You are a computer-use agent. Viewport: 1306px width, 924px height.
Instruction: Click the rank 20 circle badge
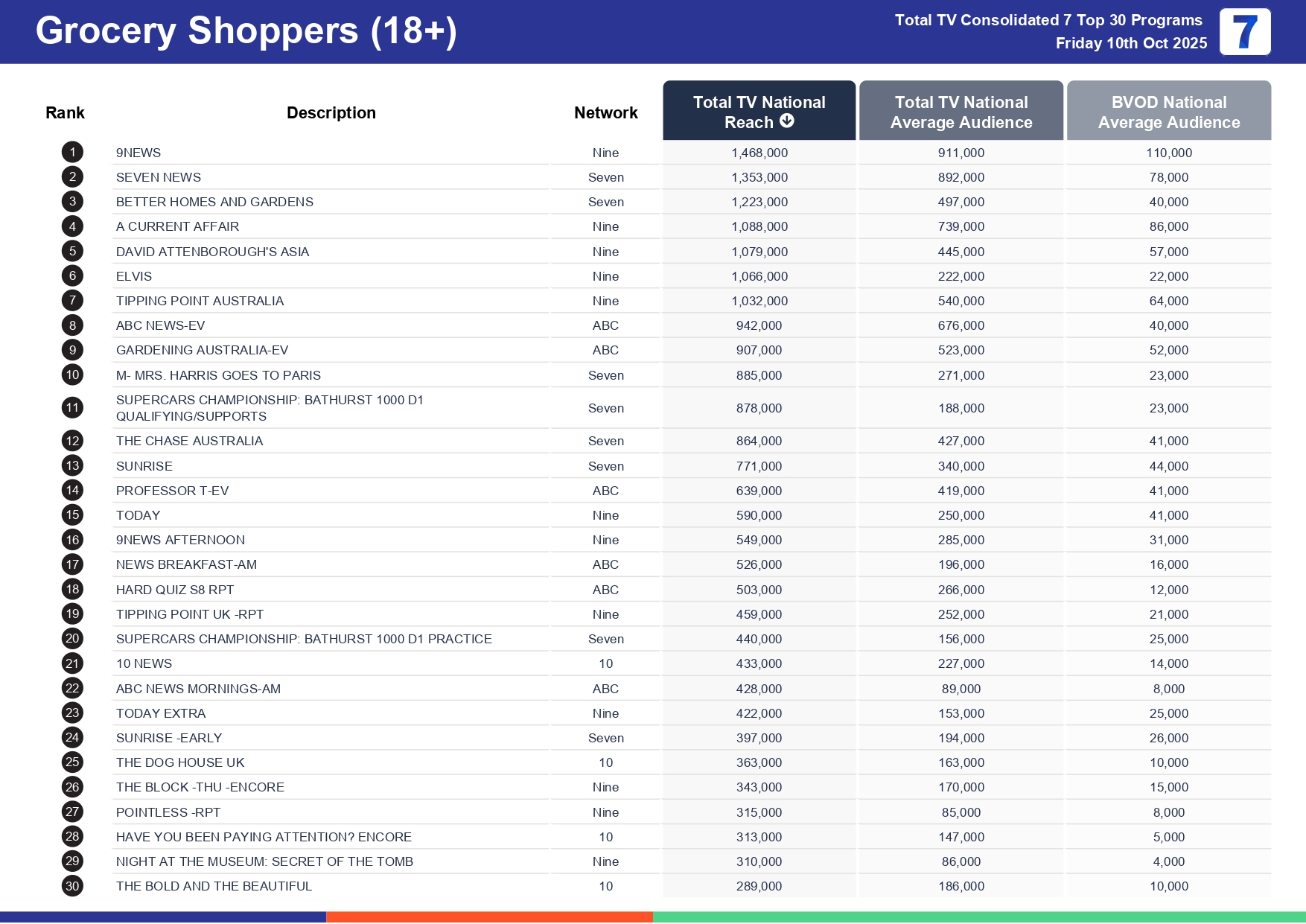[72, 639]
